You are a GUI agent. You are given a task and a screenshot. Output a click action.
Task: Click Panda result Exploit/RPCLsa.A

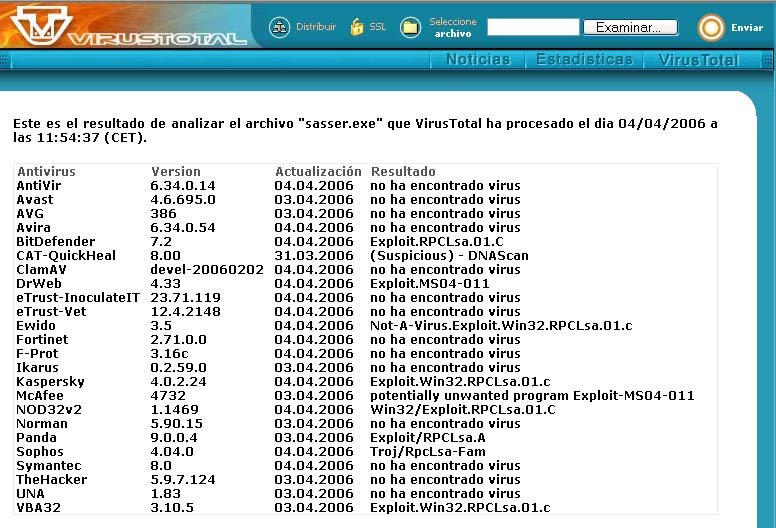[x=428, y=437]
